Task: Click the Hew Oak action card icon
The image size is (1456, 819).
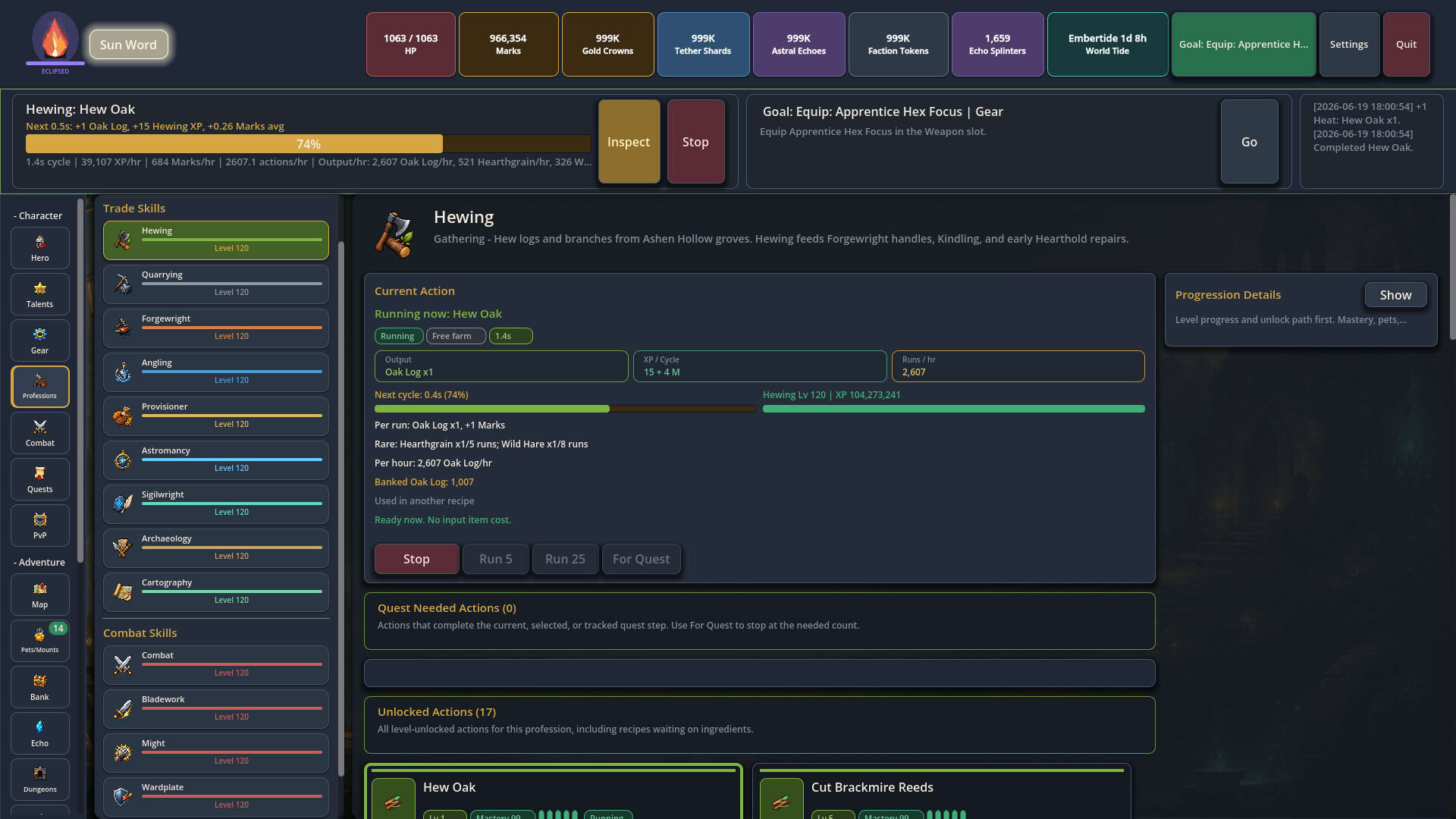Action: click(393, 799)
